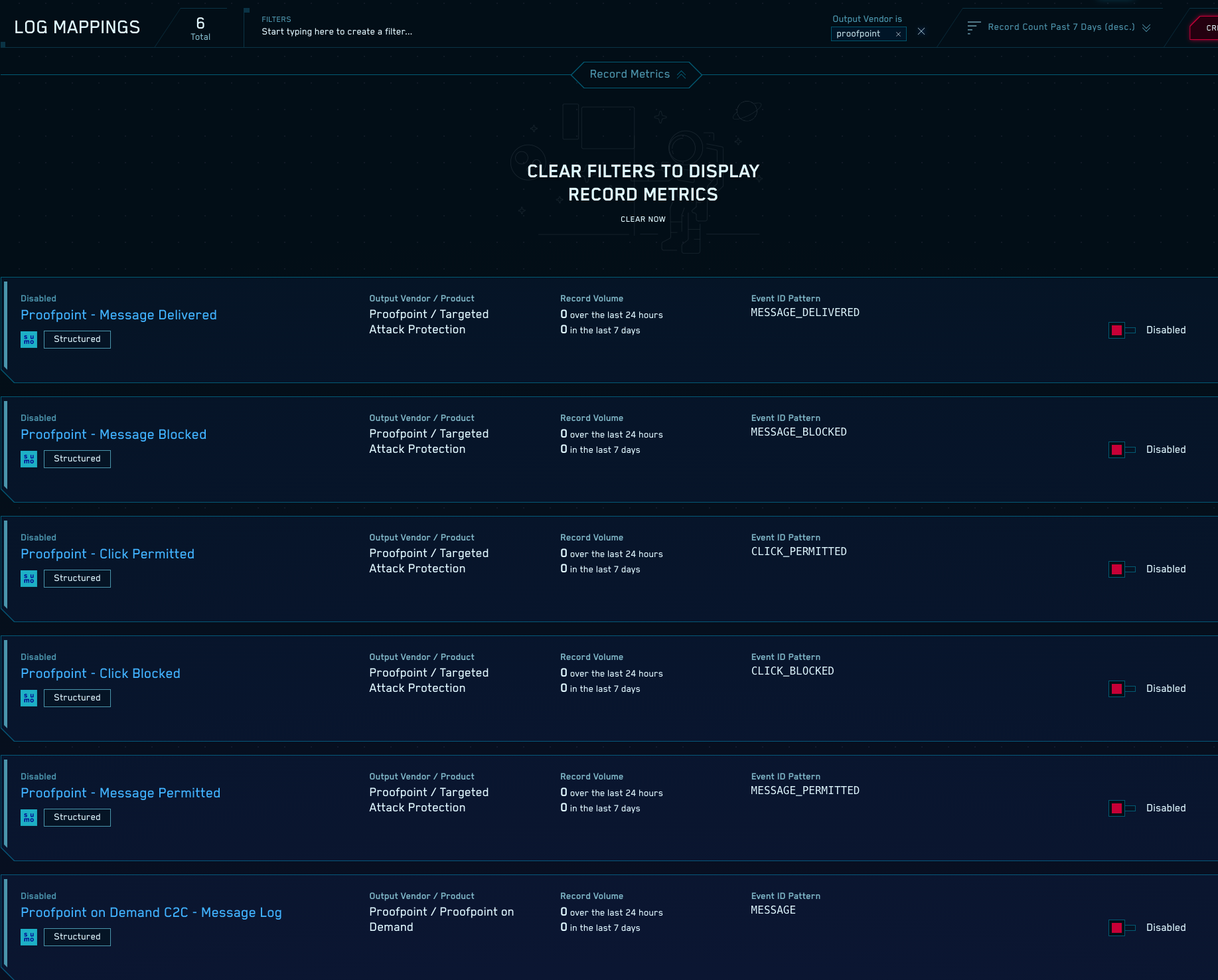Flip the Disabled toggle on Click Blocked

click(1120, 689)
